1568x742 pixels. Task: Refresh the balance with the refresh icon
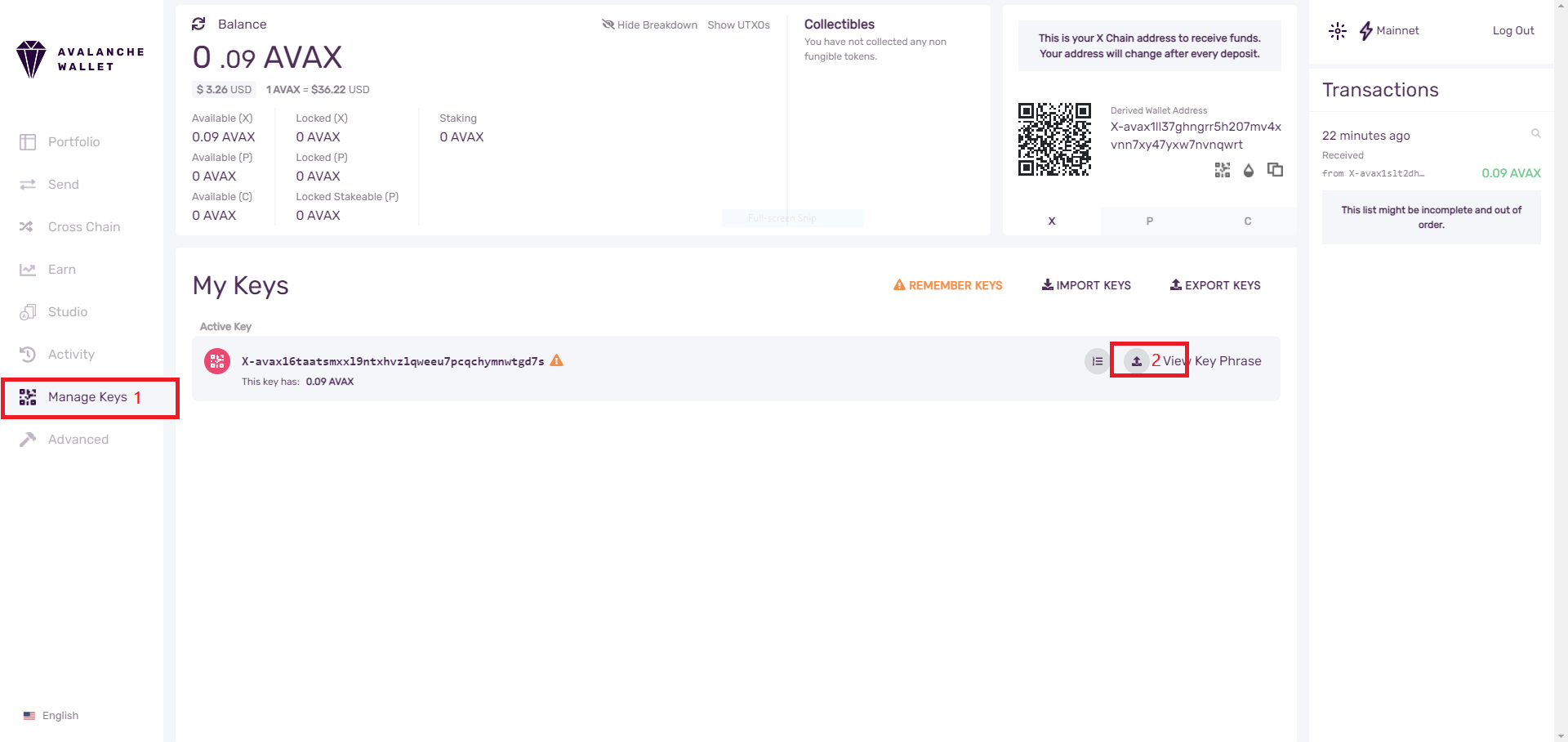[198, 24]
